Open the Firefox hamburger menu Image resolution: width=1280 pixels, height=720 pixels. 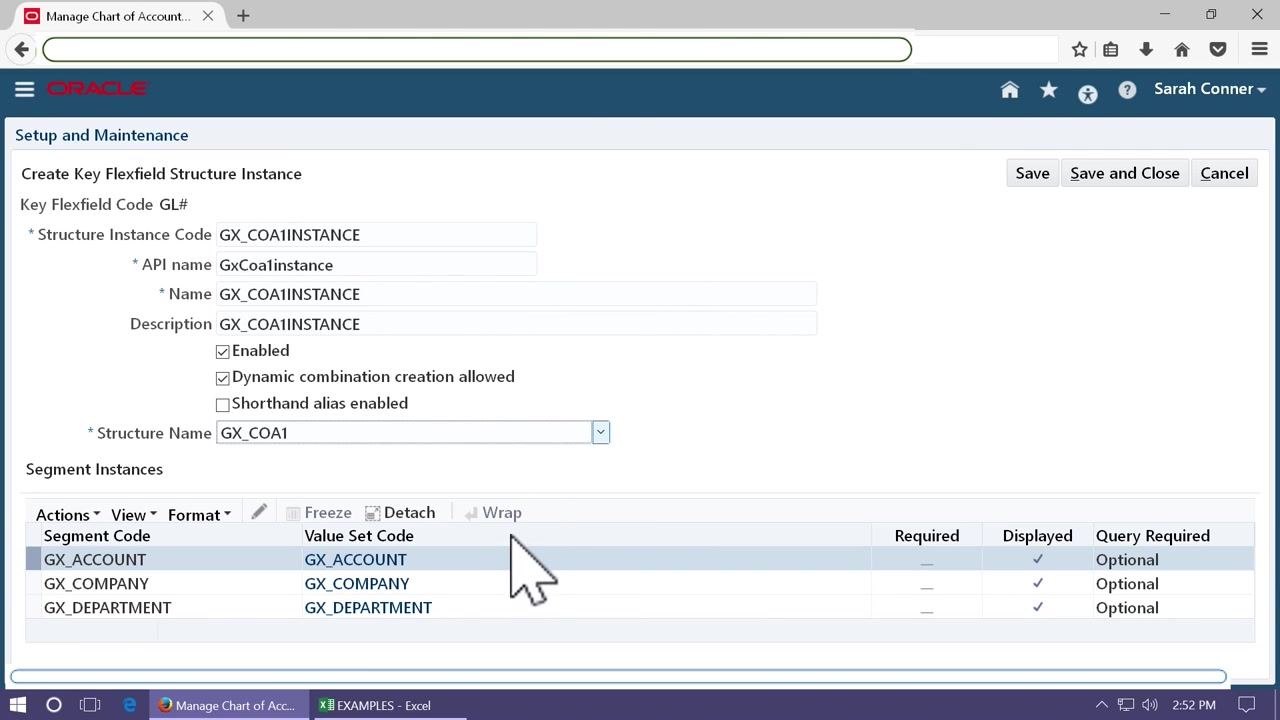pyautogui.click(x=1260, y=49)
